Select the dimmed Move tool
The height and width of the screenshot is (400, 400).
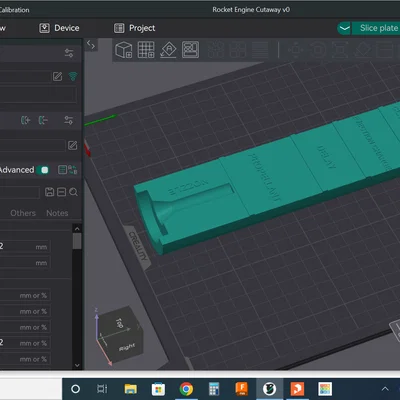pos(295,50)
